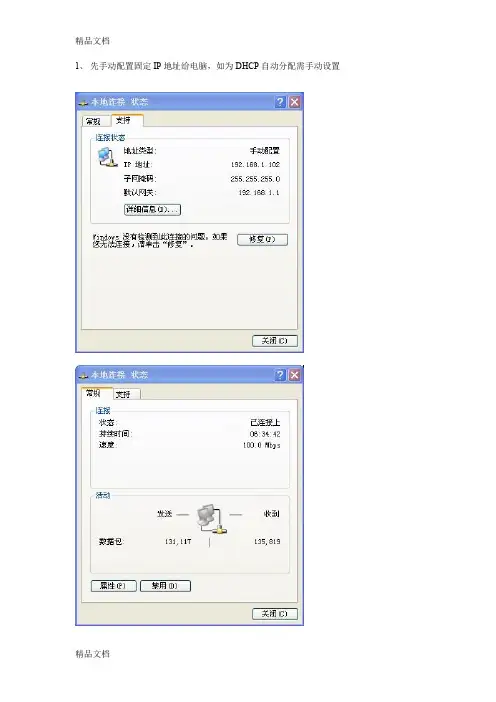Click the network activity computers icon
This screenshot has width=496, height=702.
pos(211,519)
